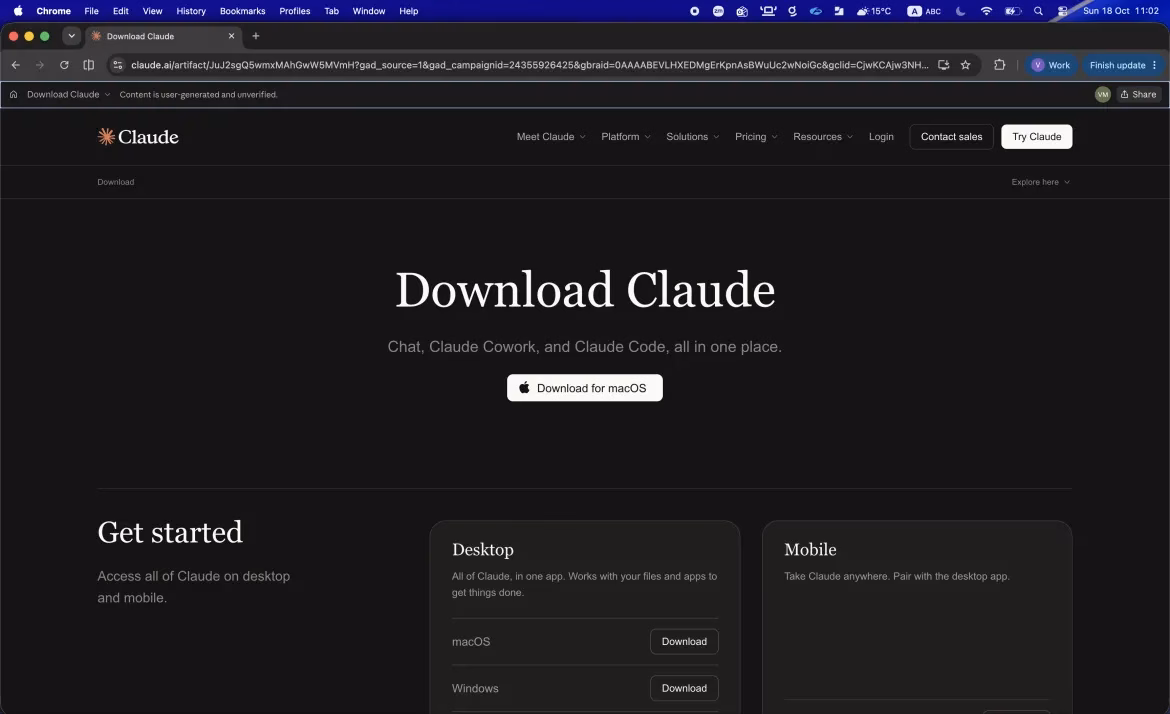This screenshot has height=714, width=1170.
Task: Click the home icon in artifact bar
Action: point(13,95)
